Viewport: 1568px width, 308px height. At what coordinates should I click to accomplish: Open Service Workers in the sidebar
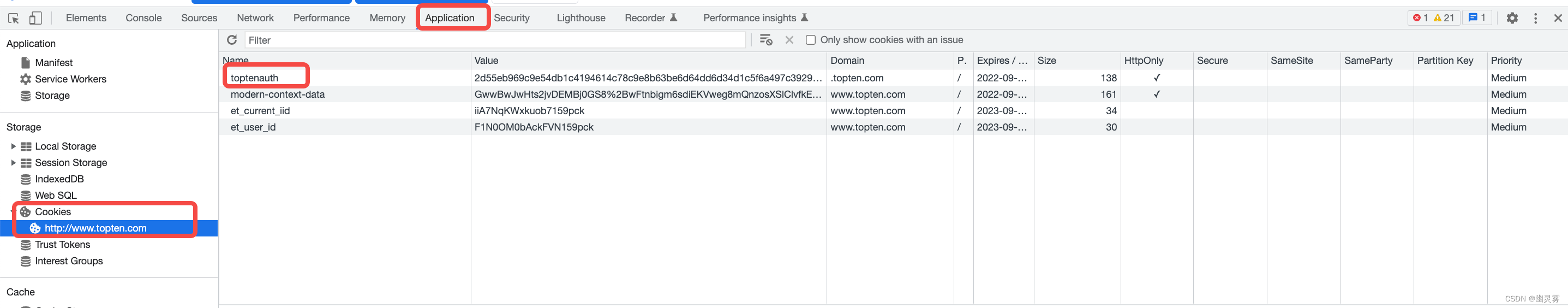point(70,79)
